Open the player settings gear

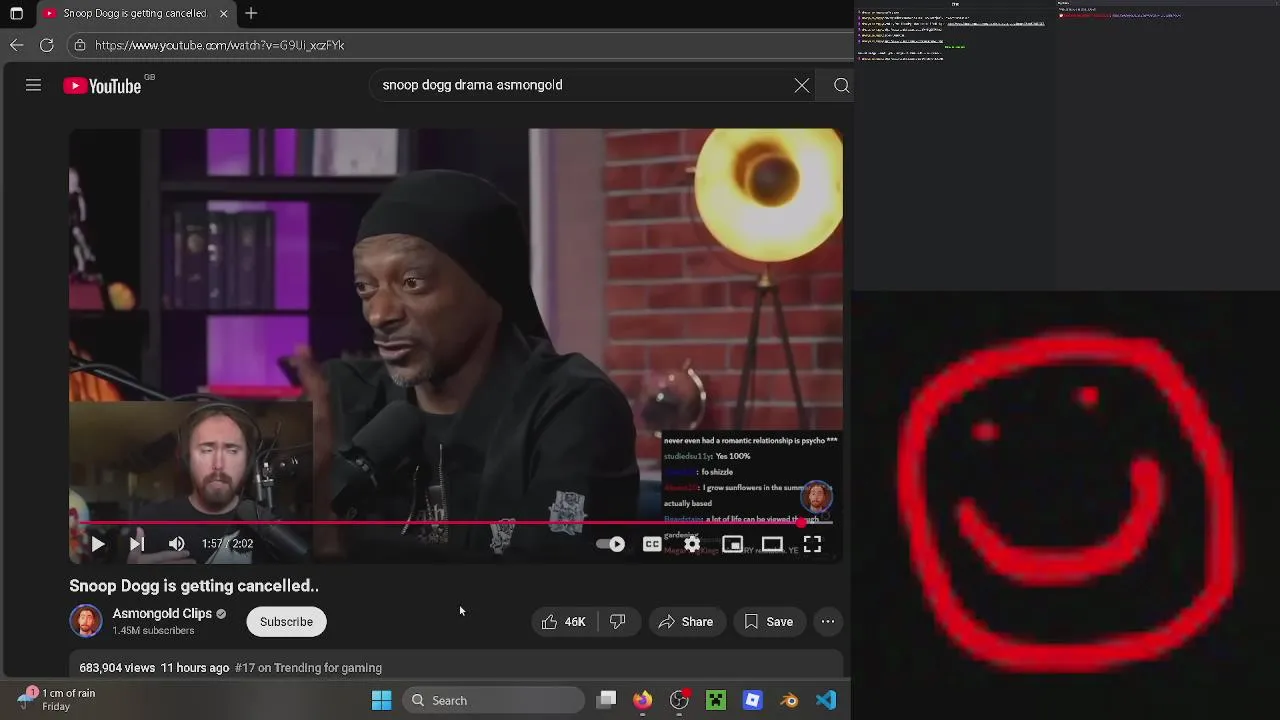click(692, 544)
